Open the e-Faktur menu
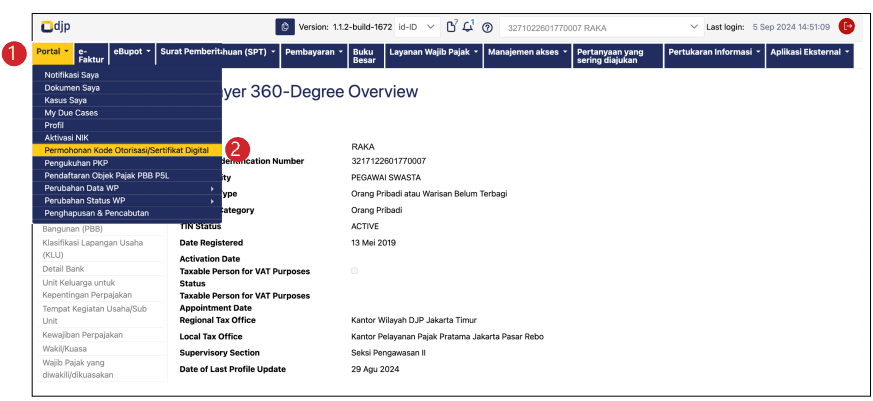The height and width of the screenshot is (401, 873). 91,55
